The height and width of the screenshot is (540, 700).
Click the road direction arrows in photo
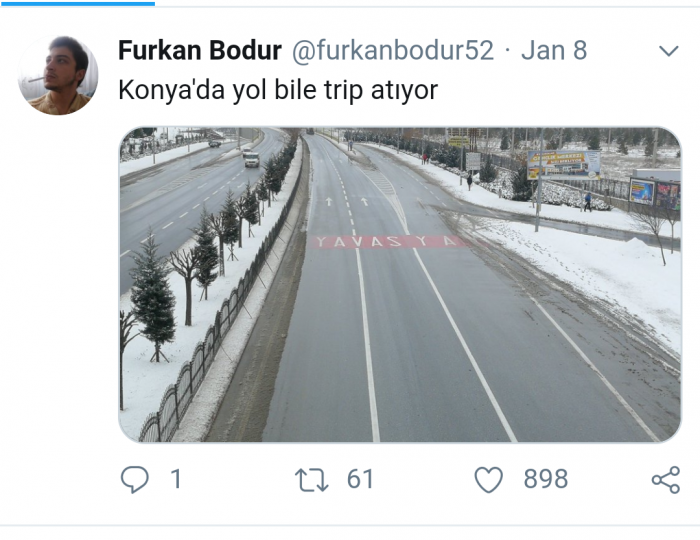(346, 202)
